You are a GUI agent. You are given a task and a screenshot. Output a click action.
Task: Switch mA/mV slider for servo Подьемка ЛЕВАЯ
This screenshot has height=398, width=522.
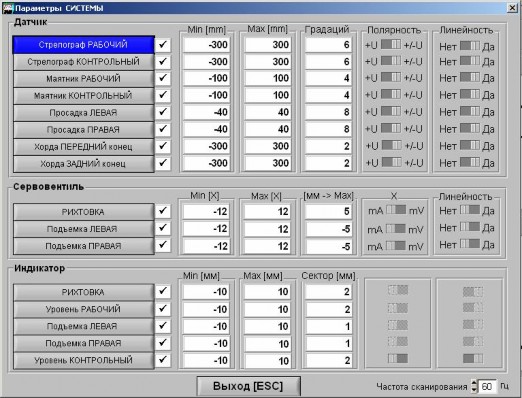click(x=396, y=229)
